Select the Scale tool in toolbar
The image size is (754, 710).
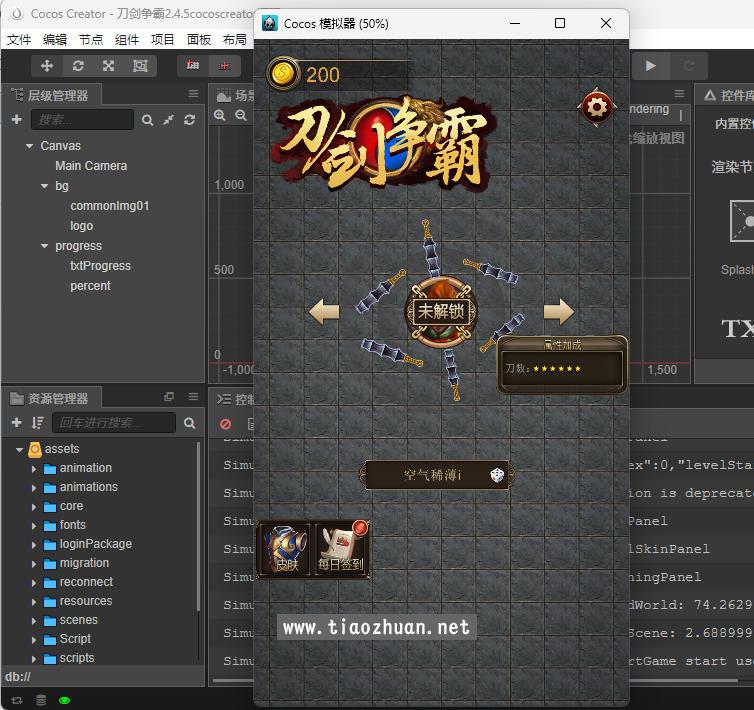tap(109, 65)
